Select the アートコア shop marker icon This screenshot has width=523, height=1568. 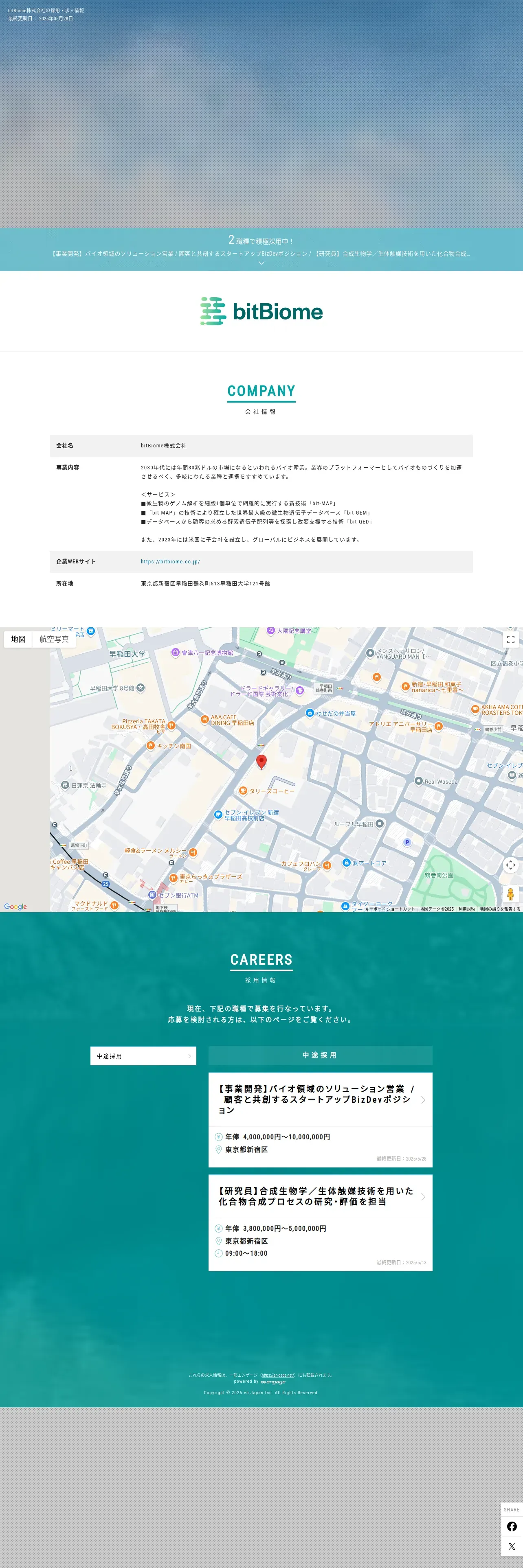click(347, 863)
